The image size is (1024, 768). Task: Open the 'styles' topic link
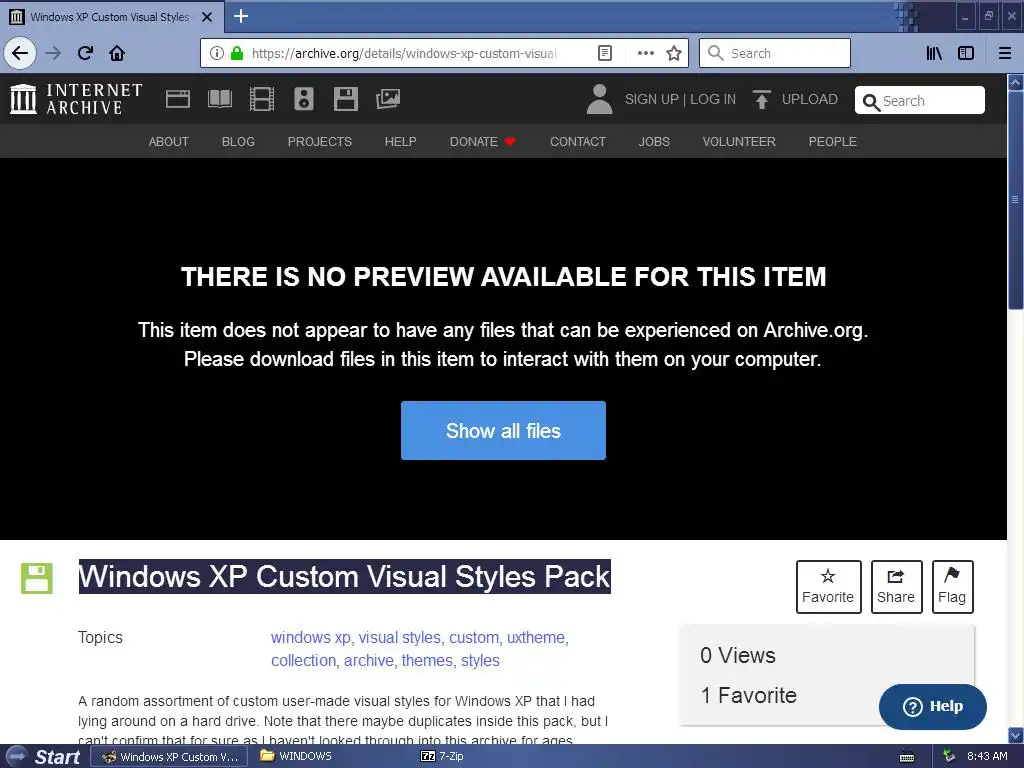coord(480,661)
